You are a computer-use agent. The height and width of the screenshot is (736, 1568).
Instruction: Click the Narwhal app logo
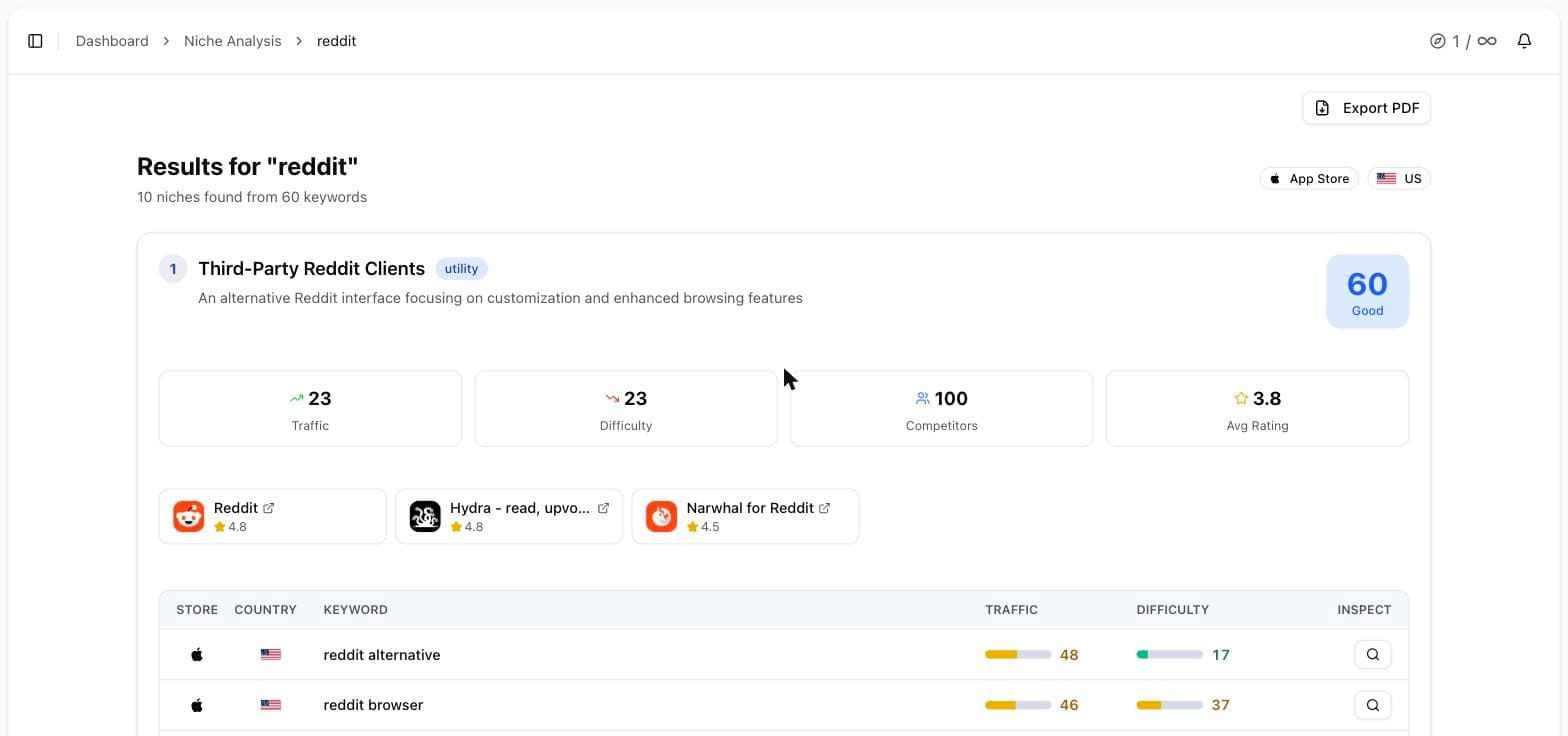click(x=661, y=516)
